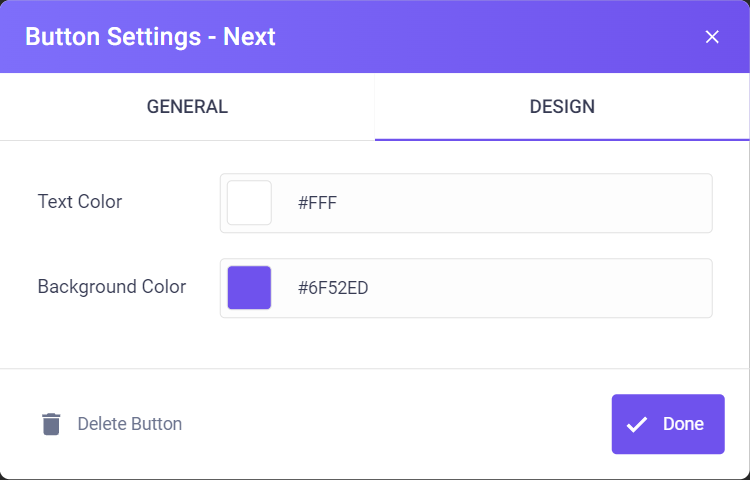Switch to the GENERAL tab

coord(187,107)
